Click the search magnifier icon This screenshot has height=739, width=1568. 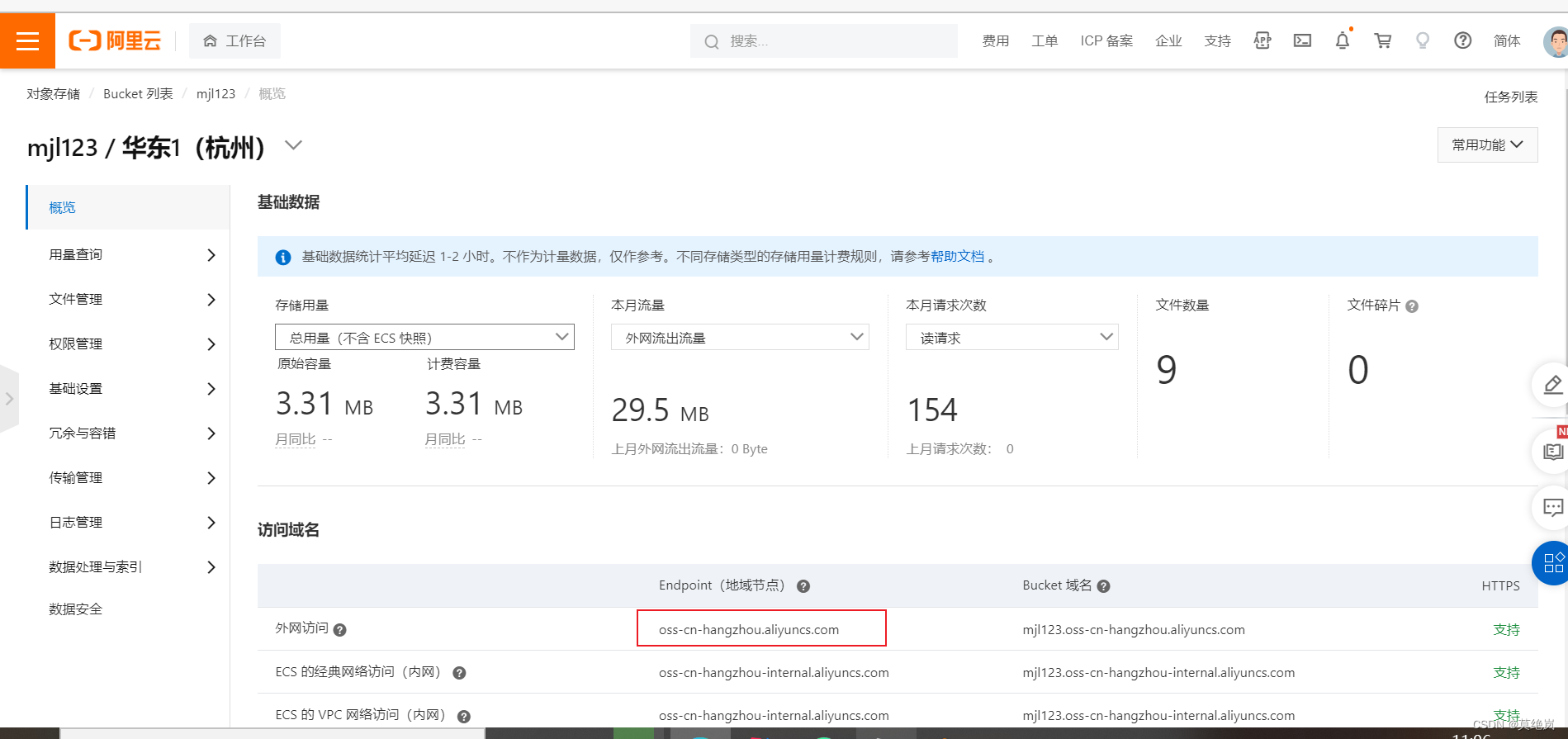(712, 41)
